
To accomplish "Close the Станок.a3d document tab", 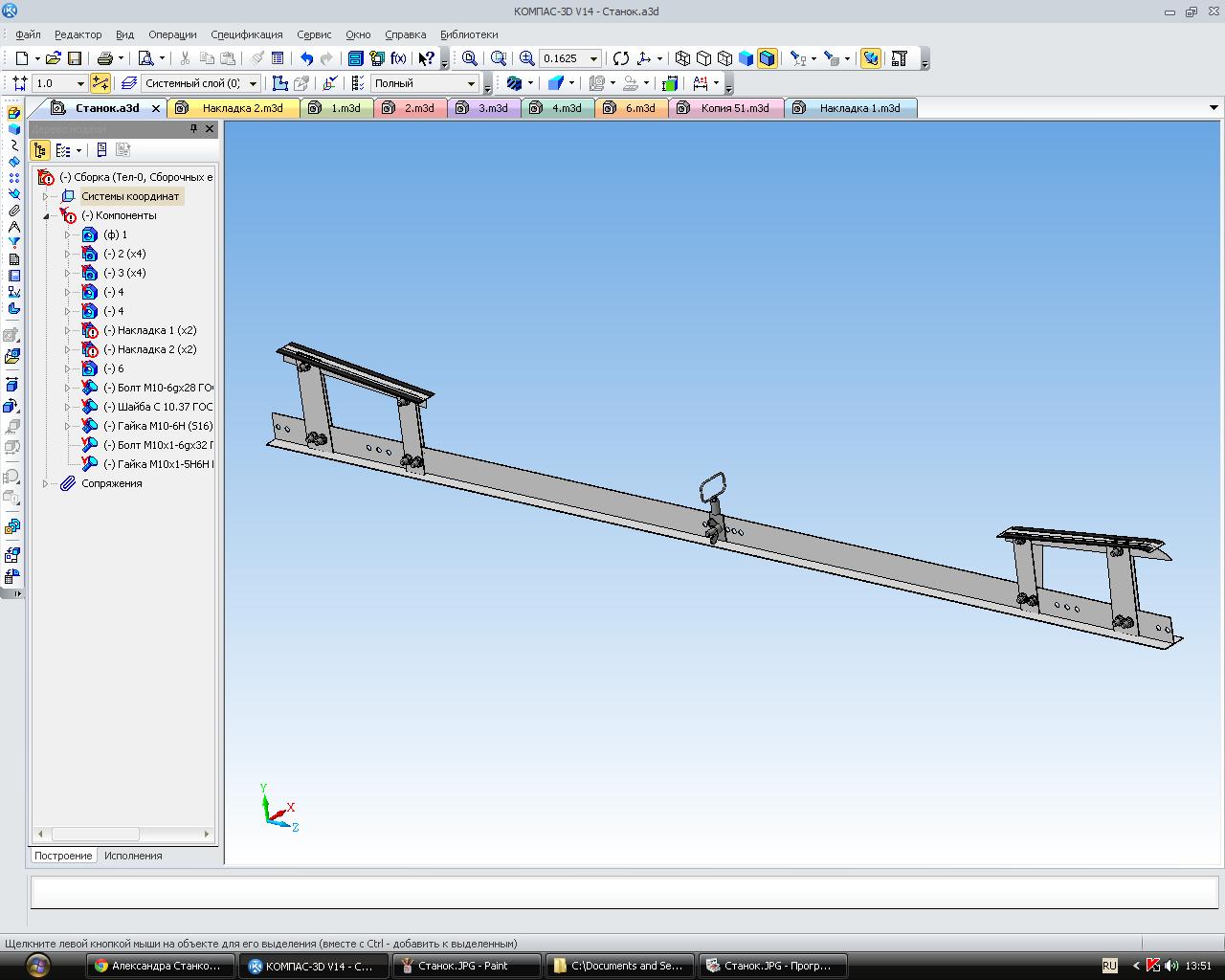I will tap(156, 108).
